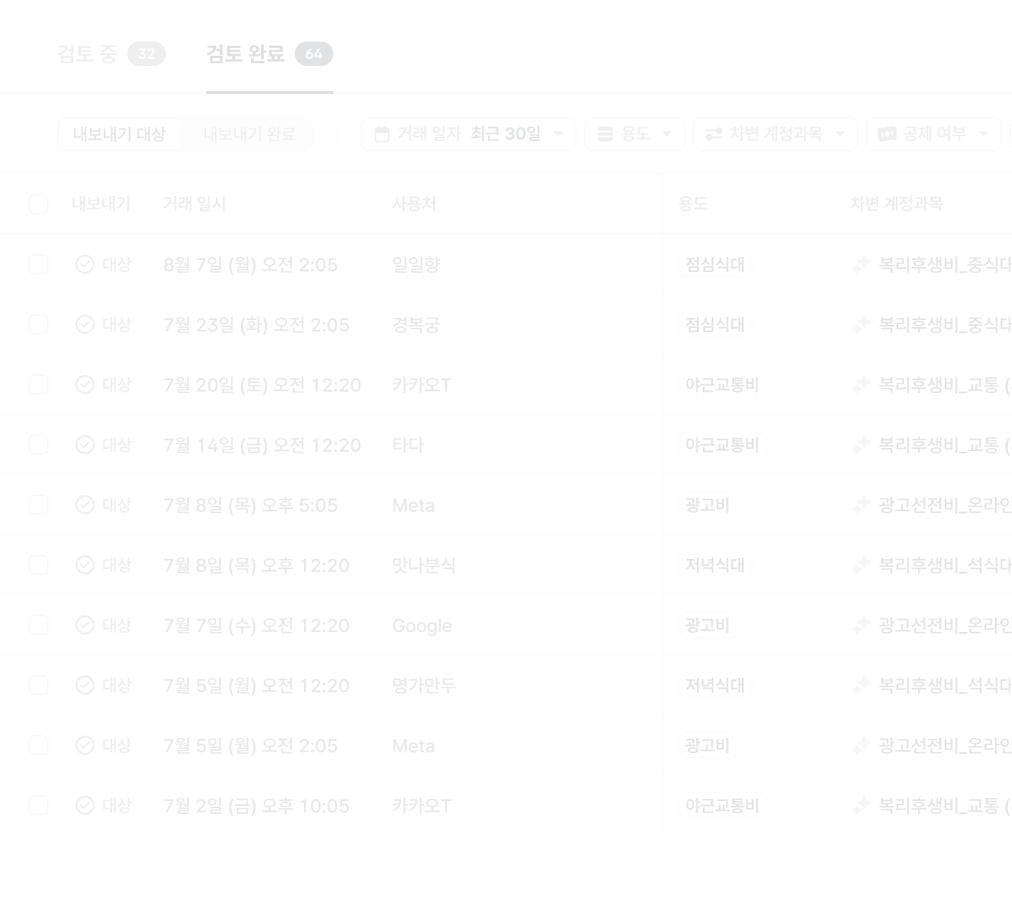Screen dimensions: 1012x905
Task: Toggle the select-all checkbox in table header
Action: pos(38,204)
